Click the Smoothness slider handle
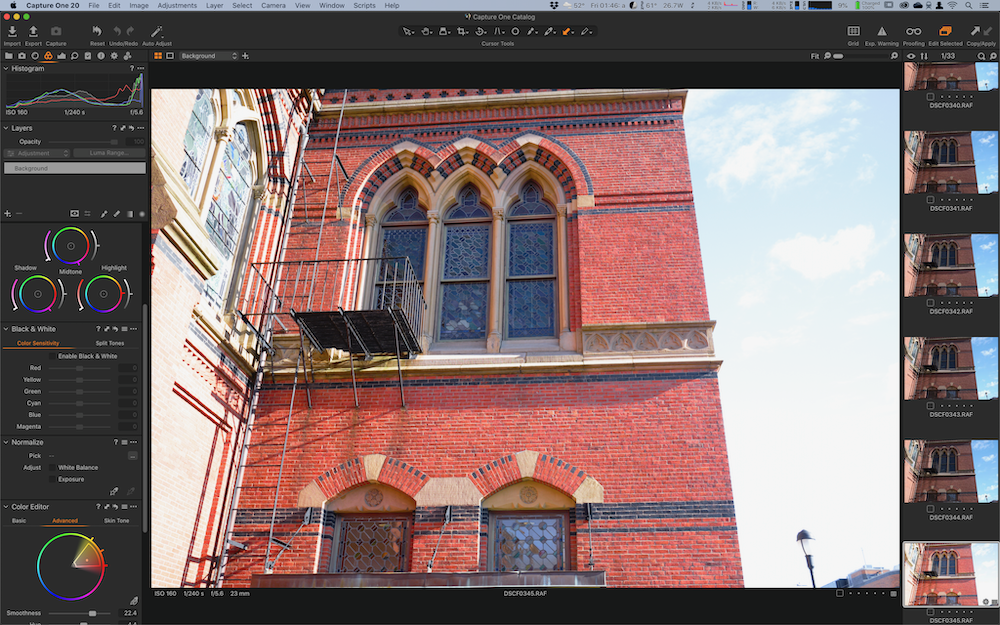1000x625 pixels. click(x=93, y=613)
